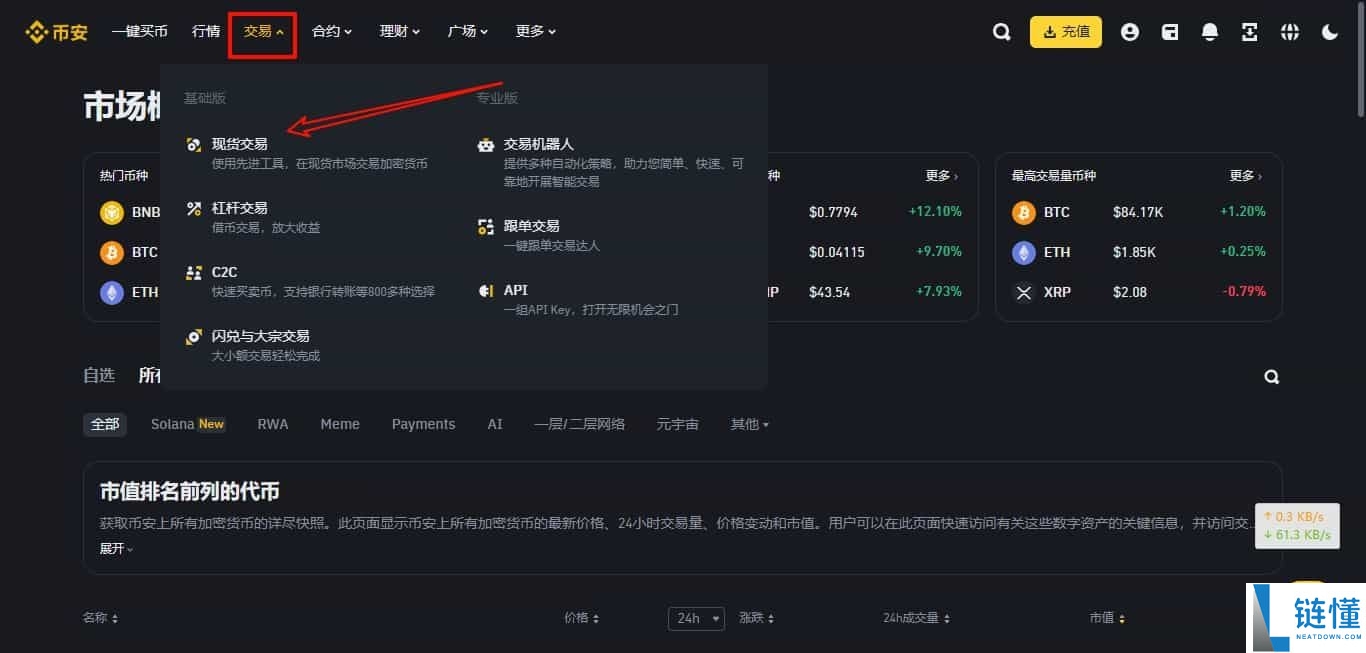Select 交易机器人 menu entry
This screenshot has height=653, width=1366.
coord(612,162)
